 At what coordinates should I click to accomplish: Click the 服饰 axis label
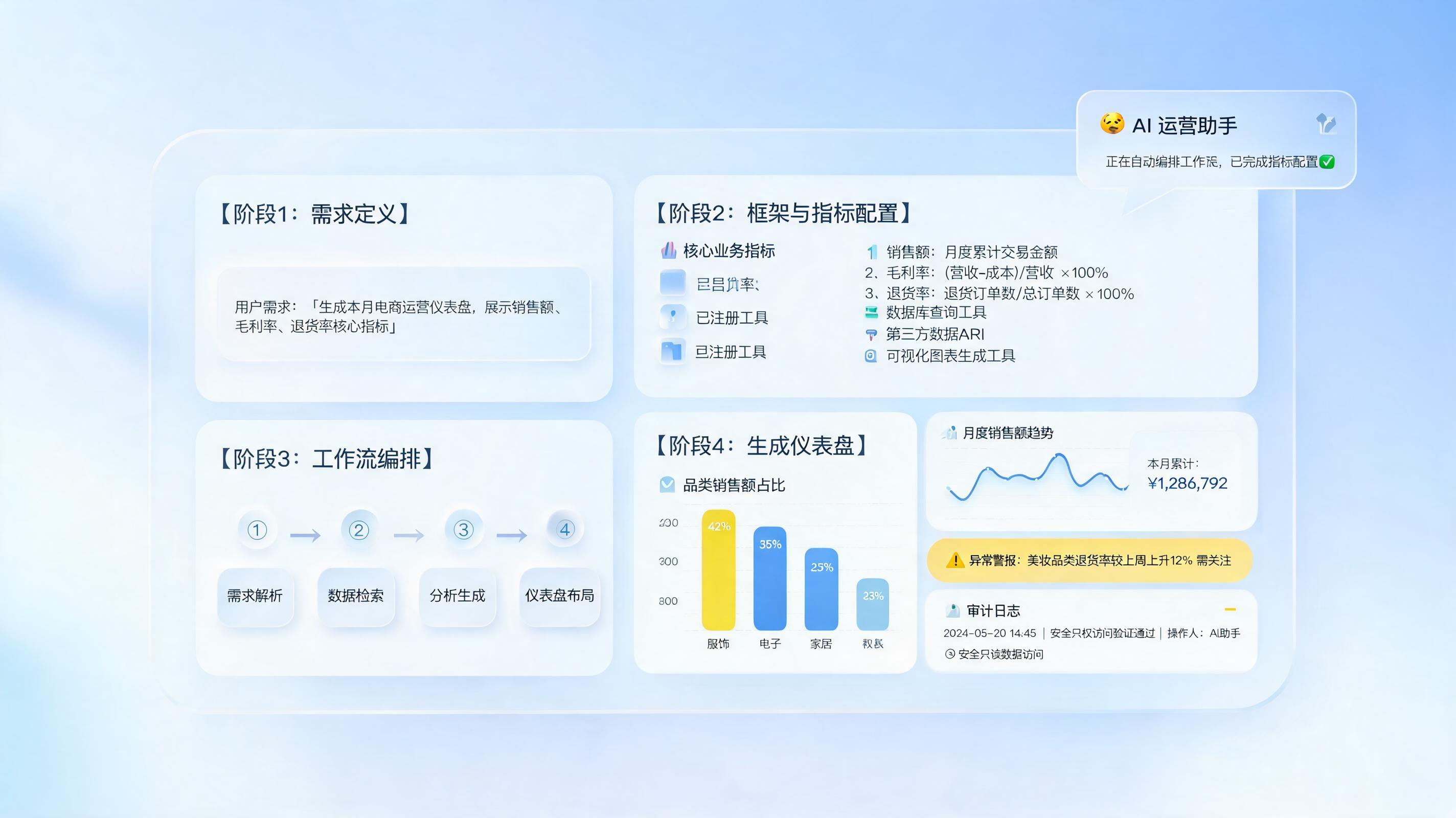point(718,644)
